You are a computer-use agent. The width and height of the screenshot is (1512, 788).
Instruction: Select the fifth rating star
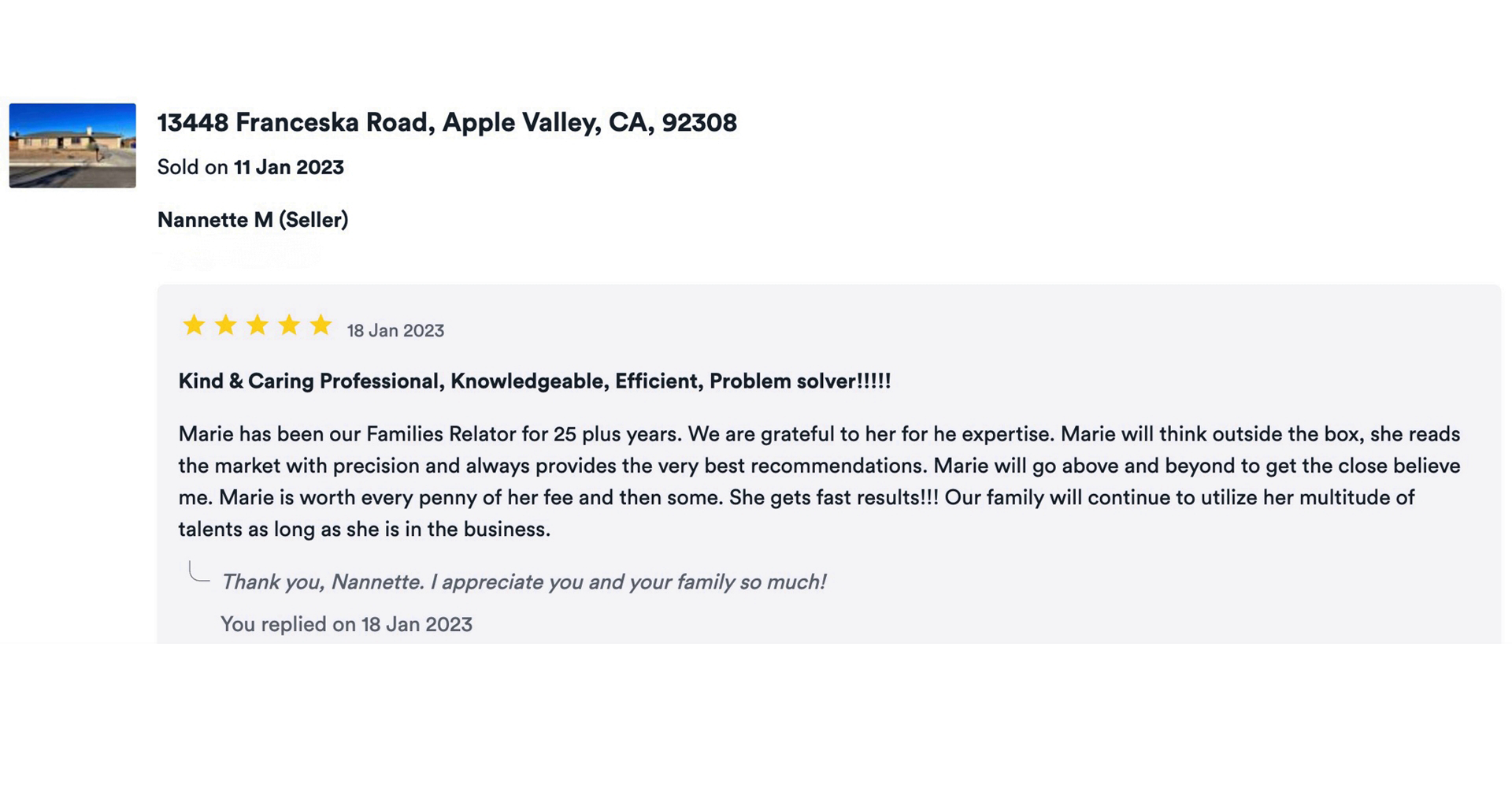(321, 325)
